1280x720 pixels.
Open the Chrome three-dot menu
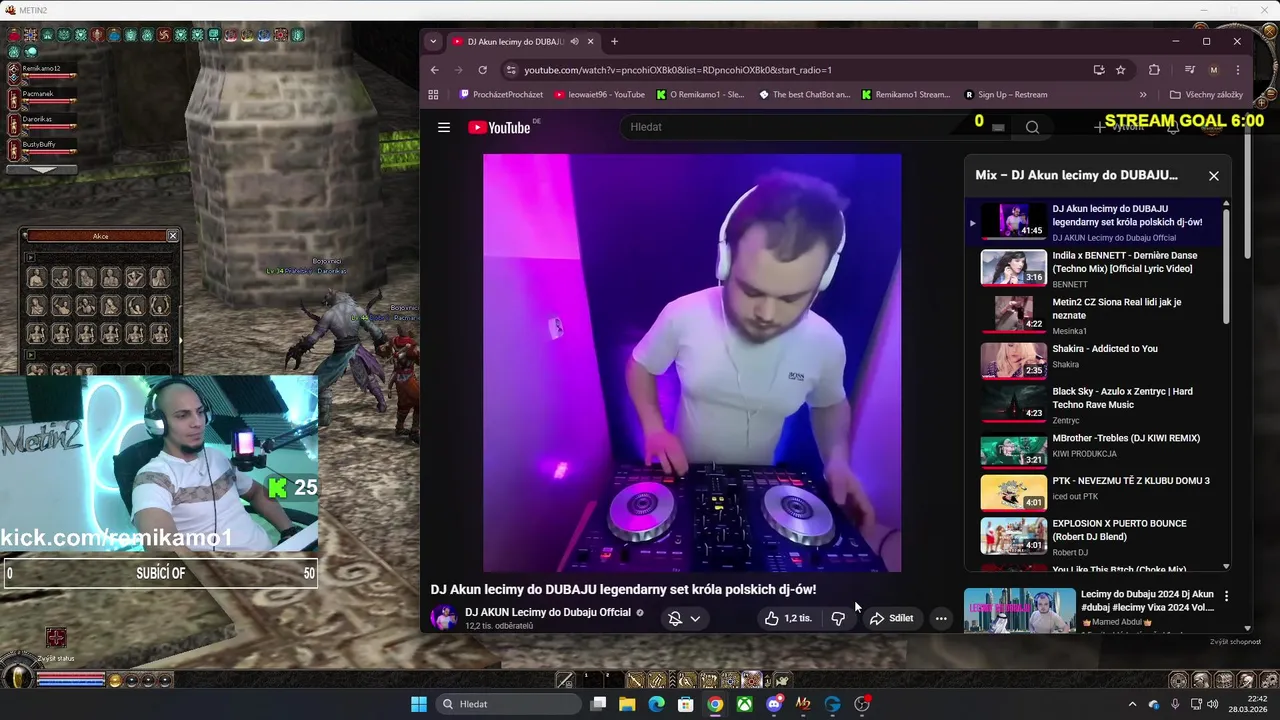coord(1238,70)
